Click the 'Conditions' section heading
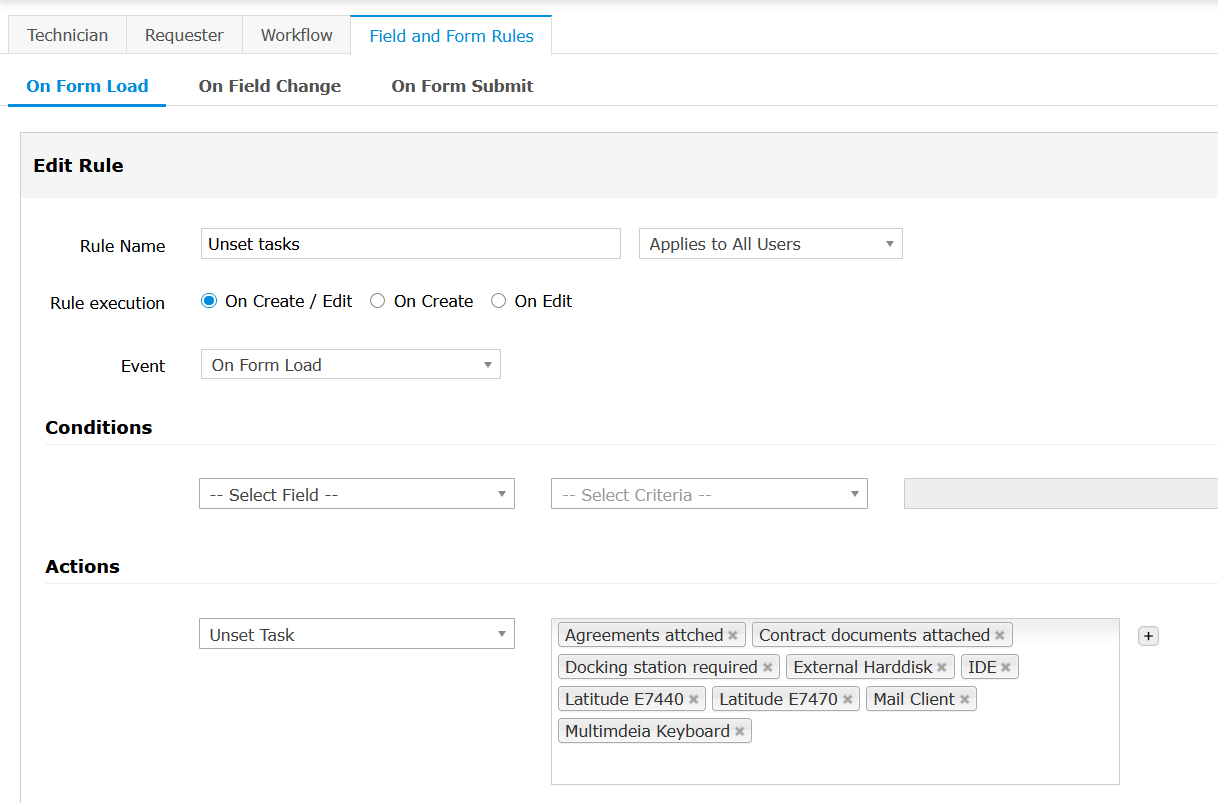 point(99,428)
